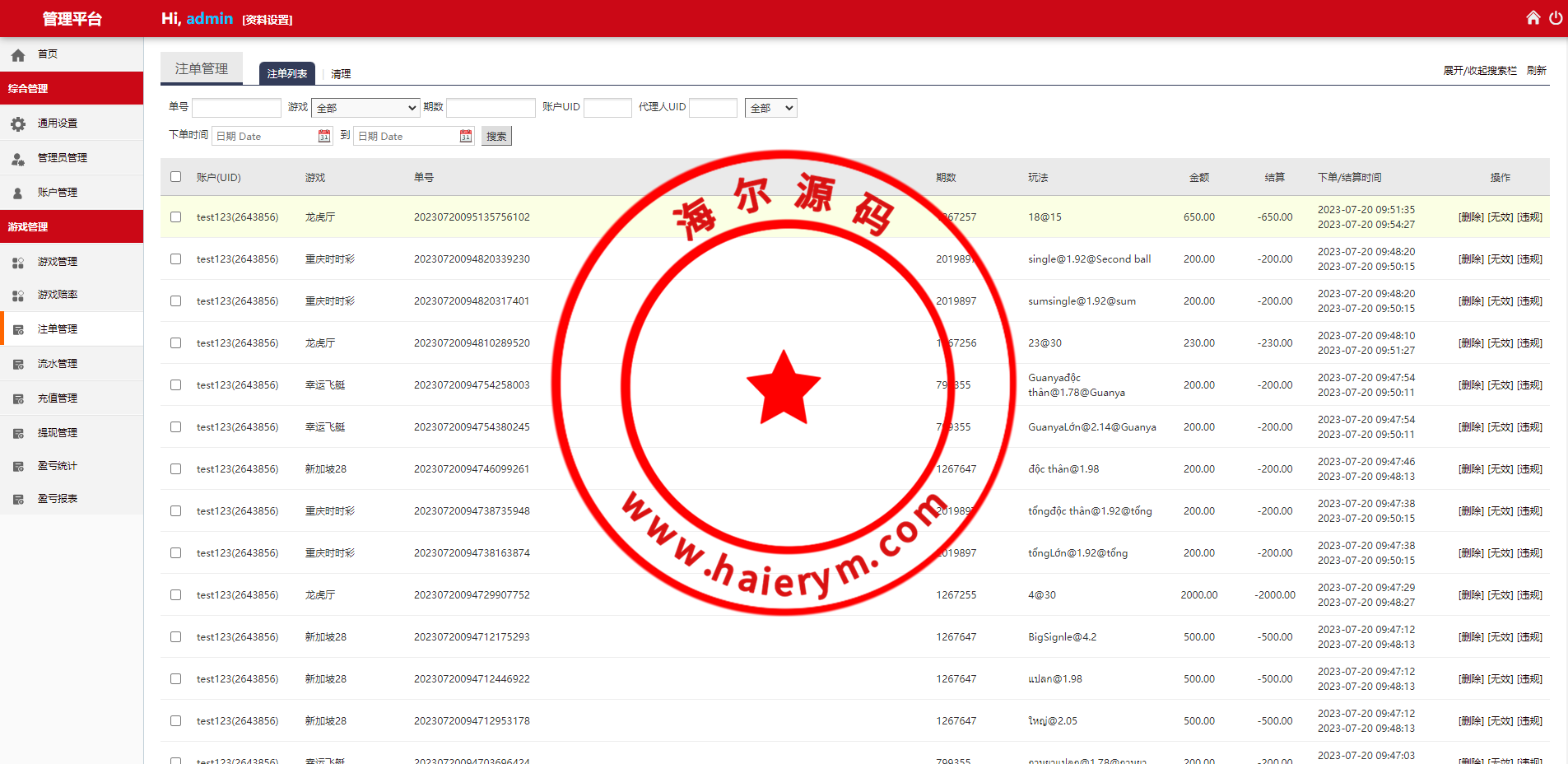This screenshot has width=1568, height=764.
Task: Open 充值管理 in the sidebar menu
Action: coord(58,398)
